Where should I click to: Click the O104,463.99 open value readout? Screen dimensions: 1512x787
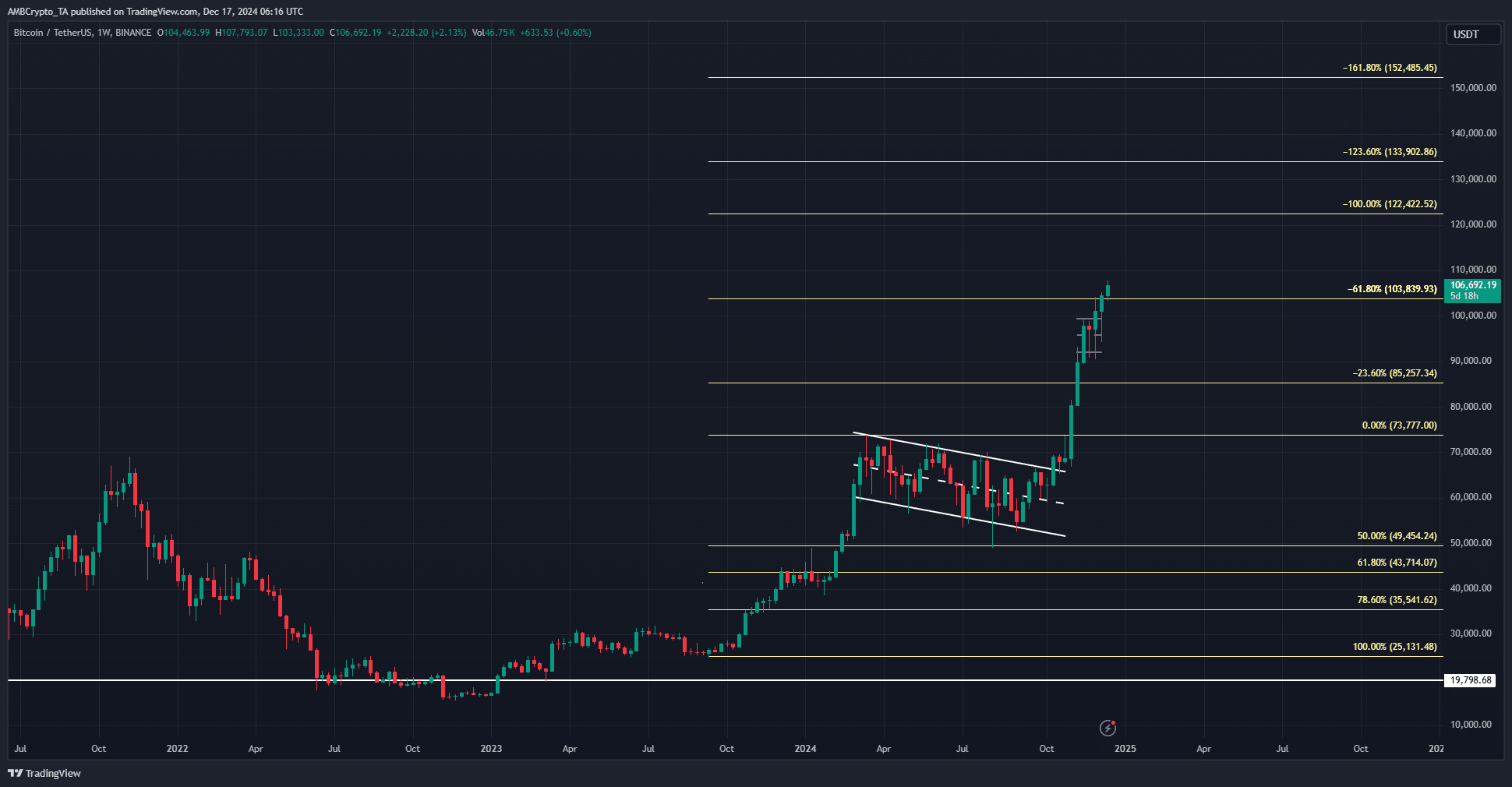pyautogui.click(x=183, y=33)
